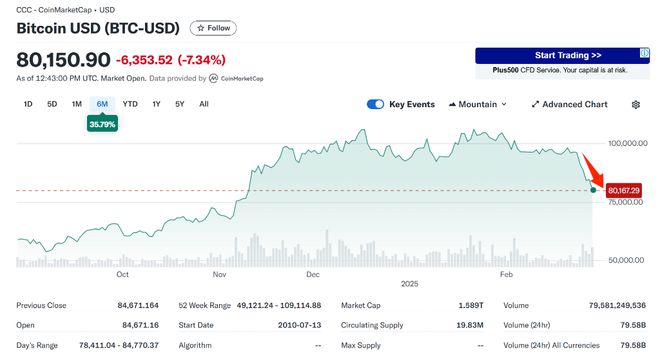Select the All time range tab
660x361 pixels.
click(204, 104)
